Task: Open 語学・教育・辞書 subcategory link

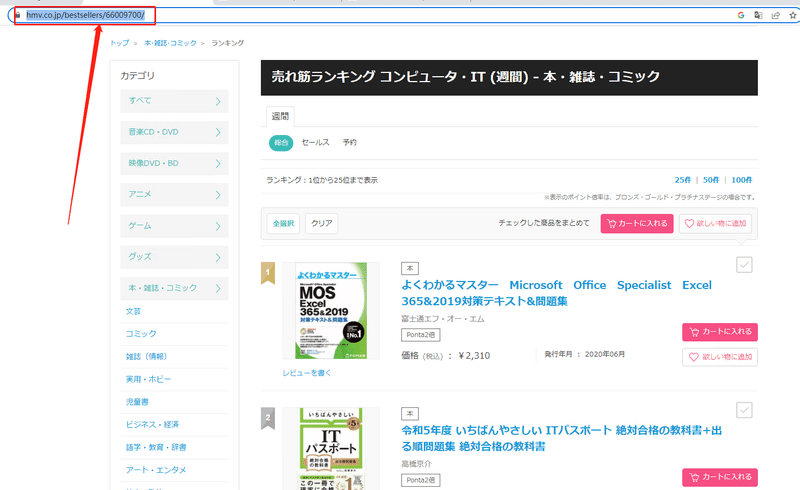Action: pyautogui.click(x=156, y=447)
